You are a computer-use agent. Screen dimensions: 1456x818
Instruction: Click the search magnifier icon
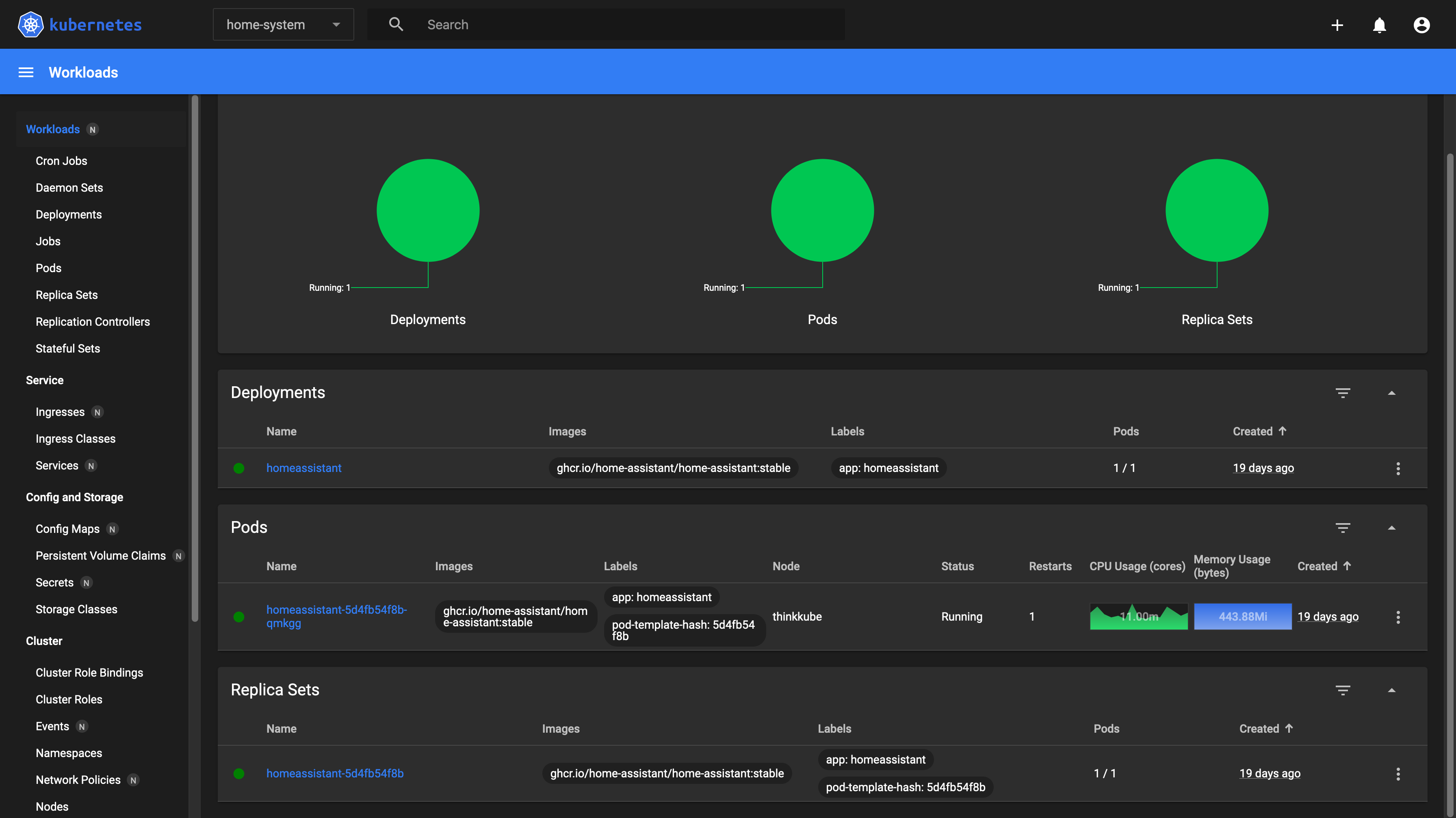pyautogui.click(x=396, y=24)
